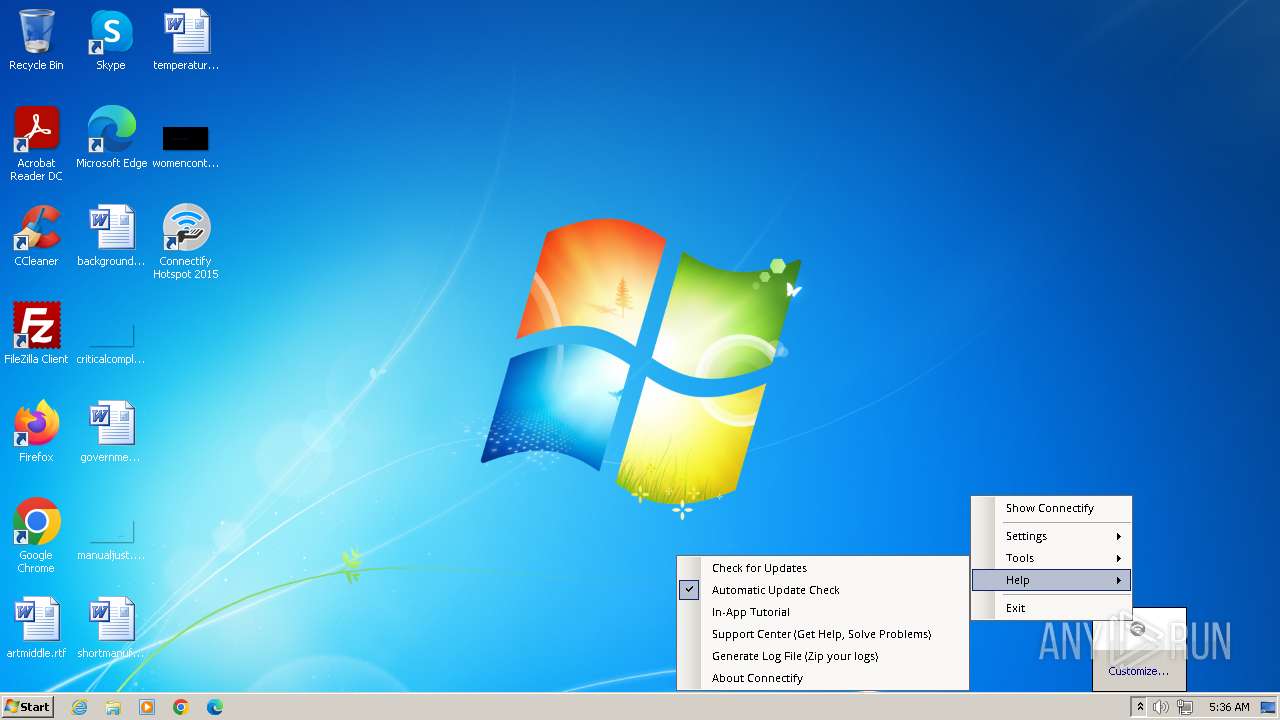
Task: Select the artmiddle.rtf document icon
Action: (36, 628)
